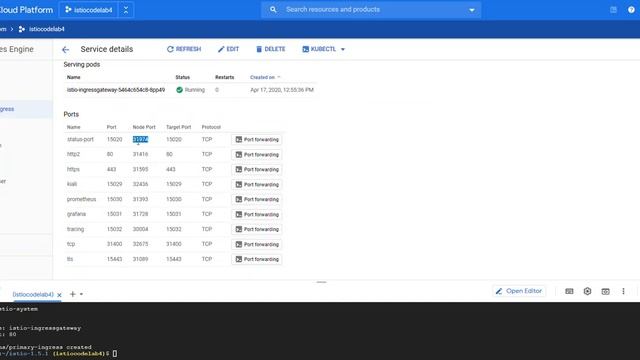
Task: Toggle the Cloud Shell keyboard icon
Action: [x=569, y=291]
